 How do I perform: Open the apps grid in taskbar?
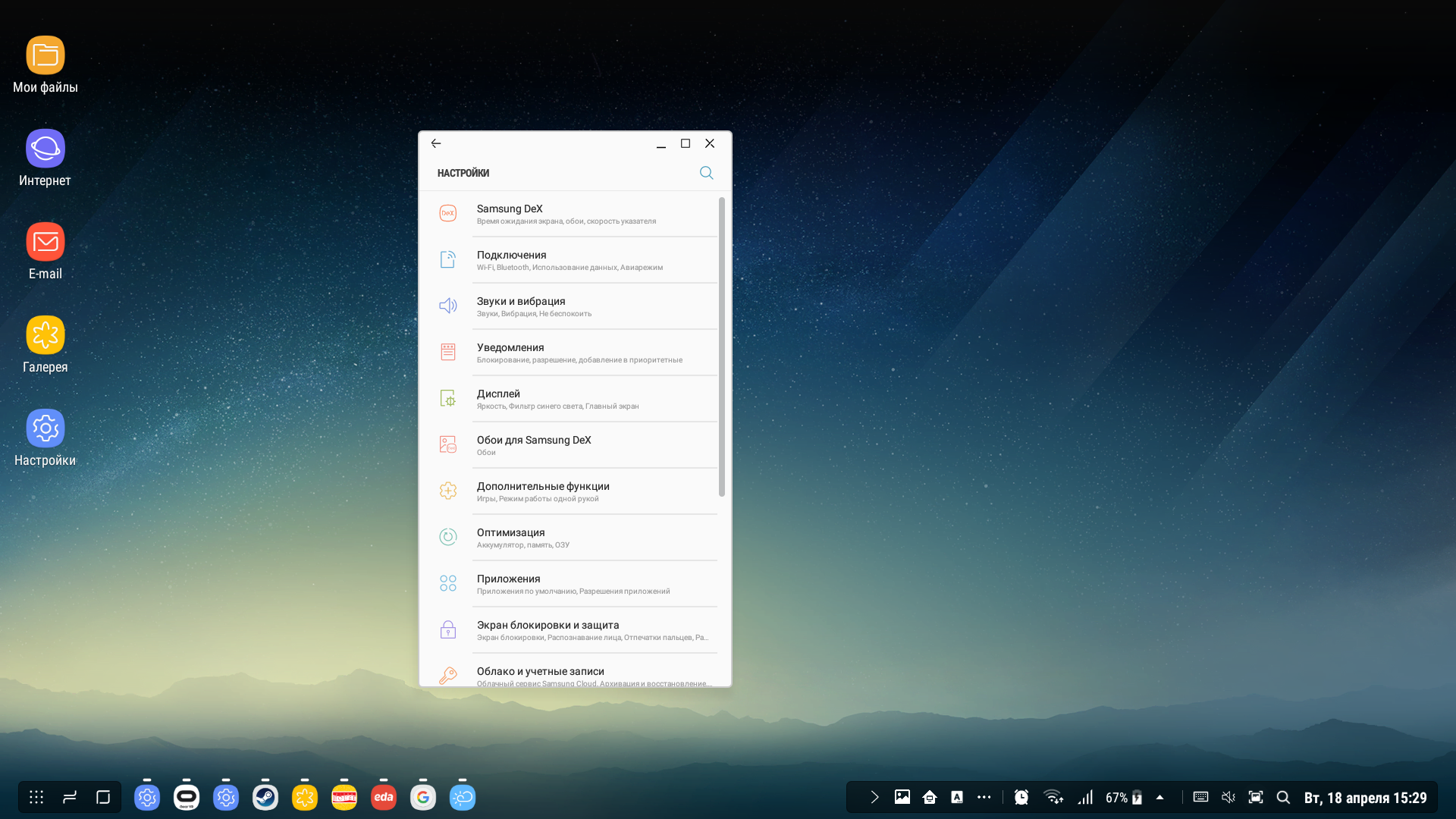pyautogui.click(x=36, y=797)
